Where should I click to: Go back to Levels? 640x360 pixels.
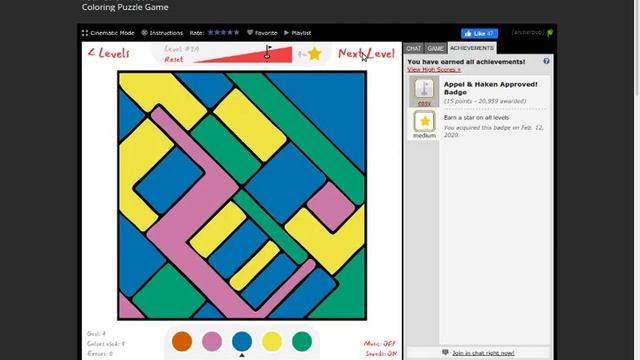point(109,53)
